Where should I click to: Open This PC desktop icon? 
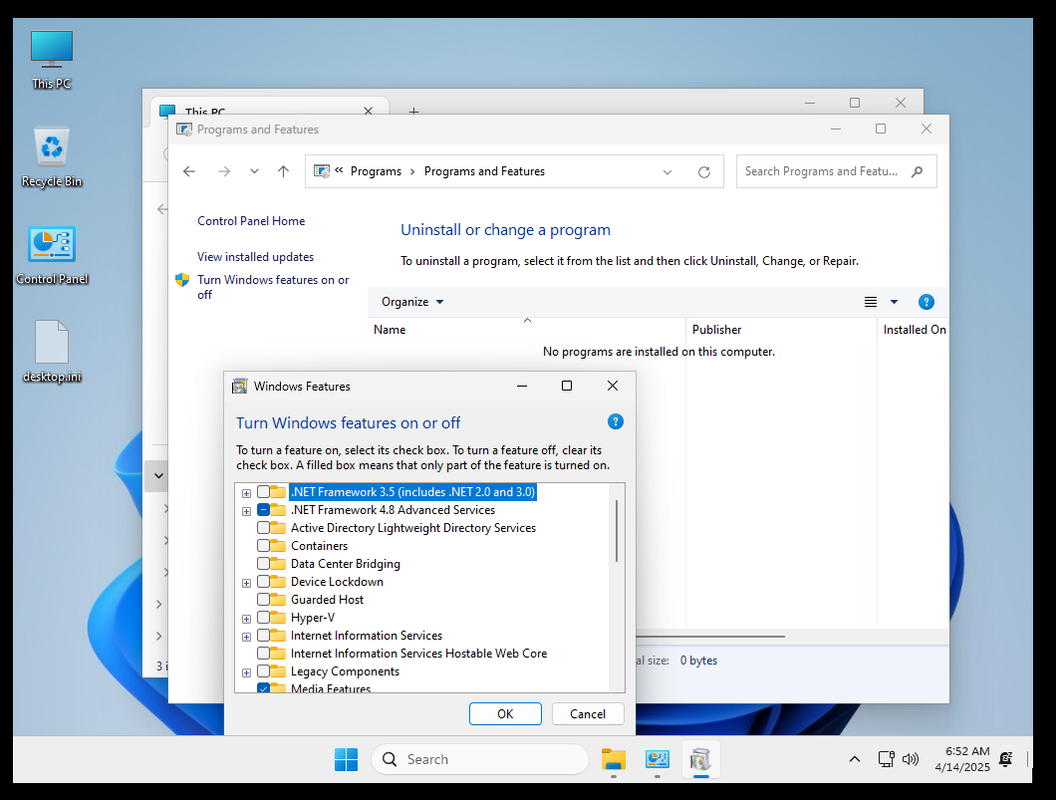[51, 60]
